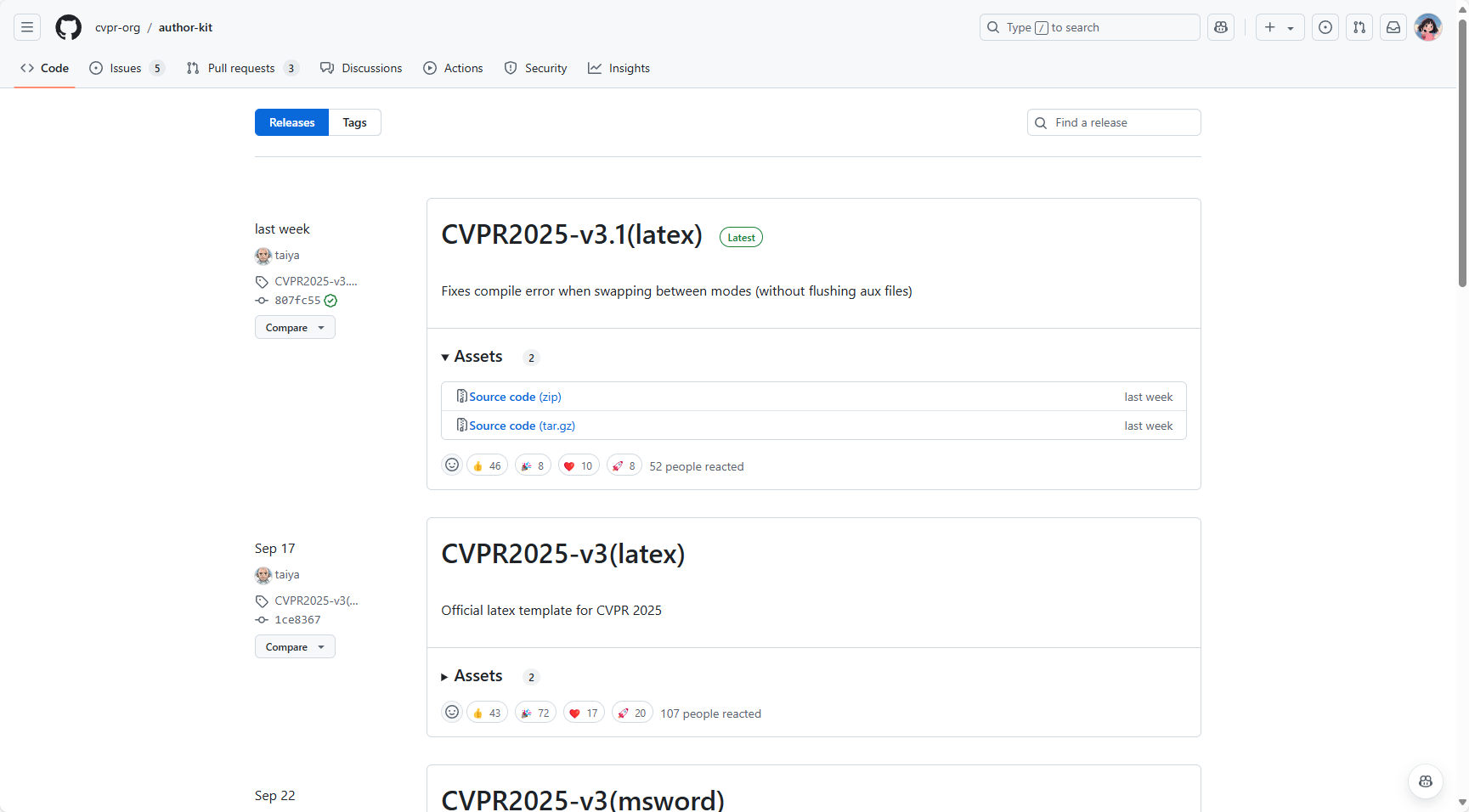This screenshot has height=812, width=1469.
Task: Switch to the Tags view
Action: 354,122
